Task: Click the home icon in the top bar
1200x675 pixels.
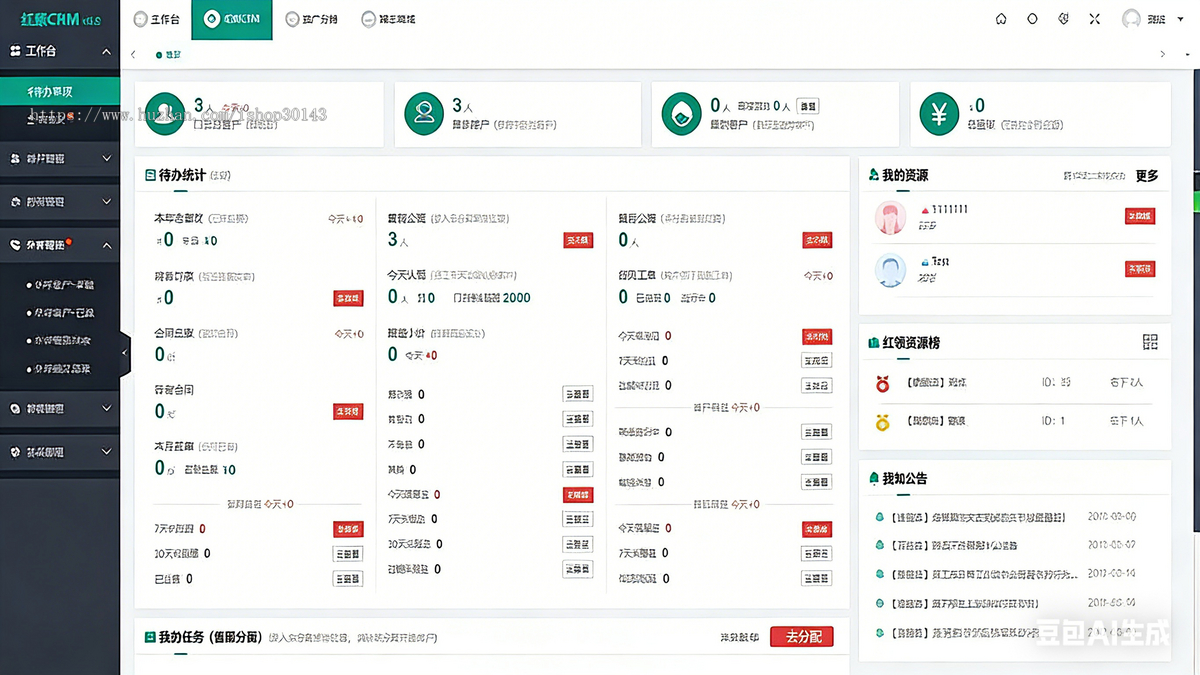Action: (1000, 19)
